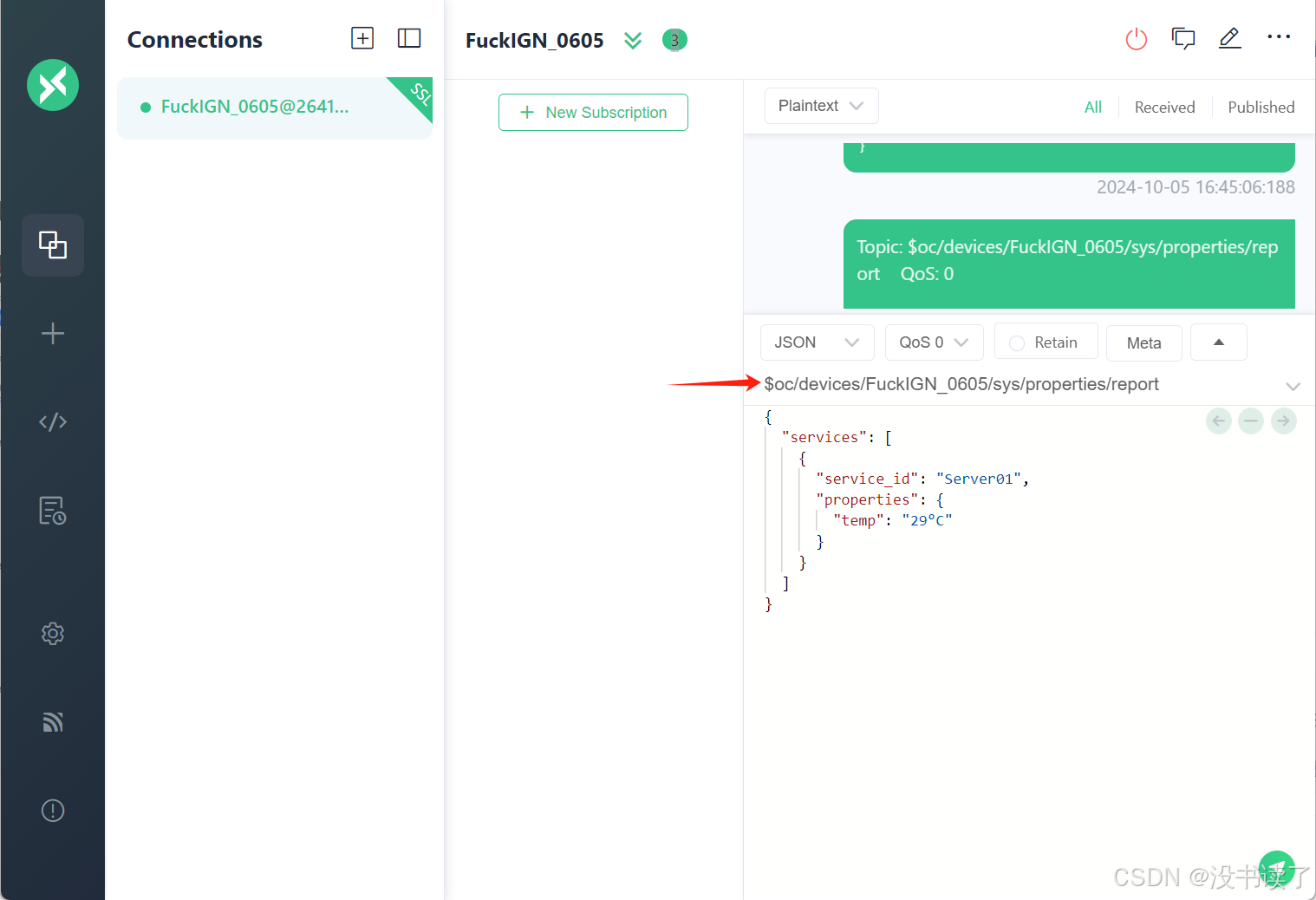Image resolution: width=1316 pixels, height=900 pixels.
Task: Expand connection details double chevron
Action: [633, 41]
